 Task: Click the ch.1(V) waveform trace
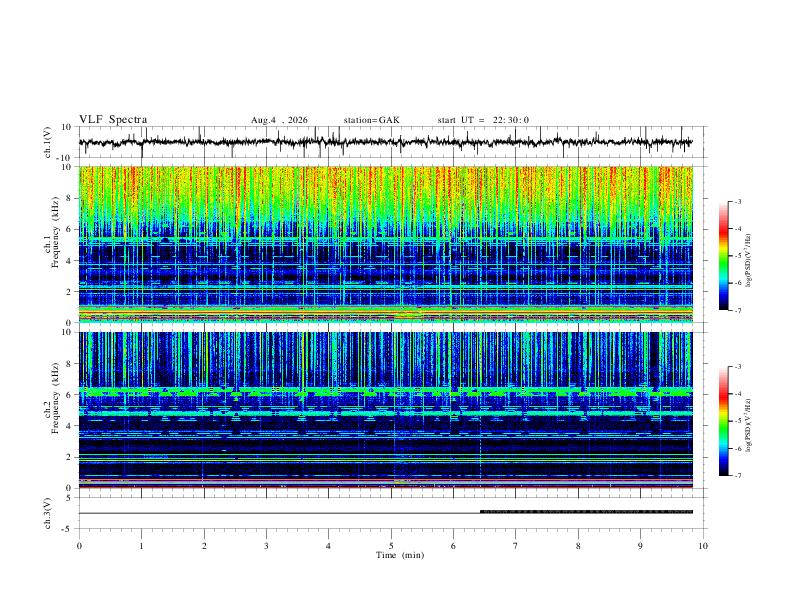tap(385, 142)
